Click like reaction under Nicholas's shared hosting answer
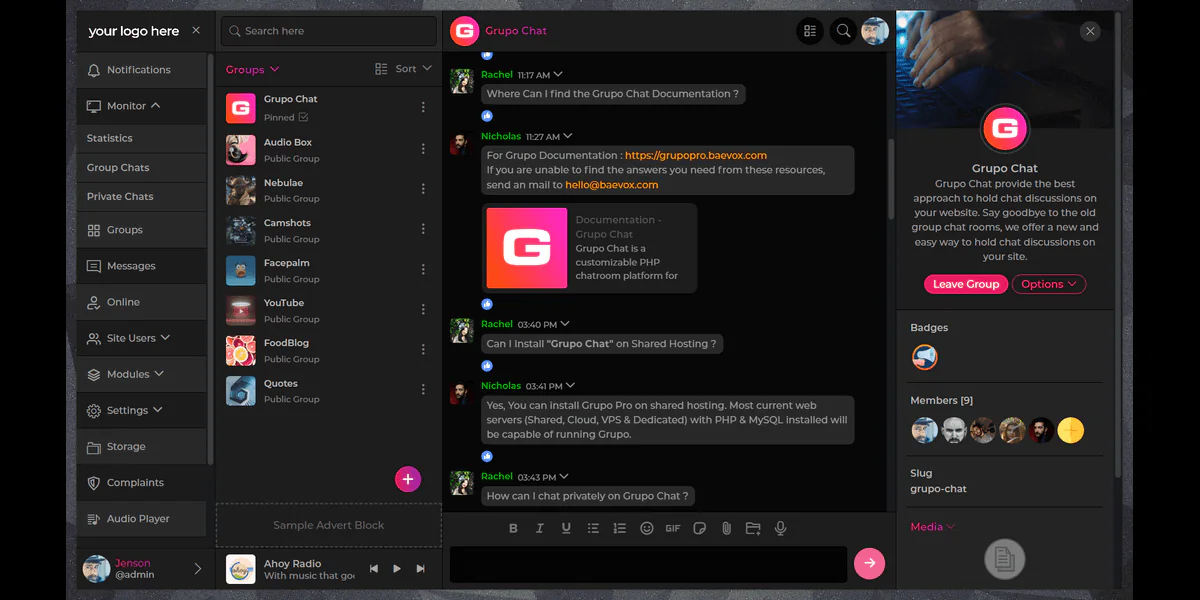This screenshot has width=1200, height=600. tap(487, 456)
